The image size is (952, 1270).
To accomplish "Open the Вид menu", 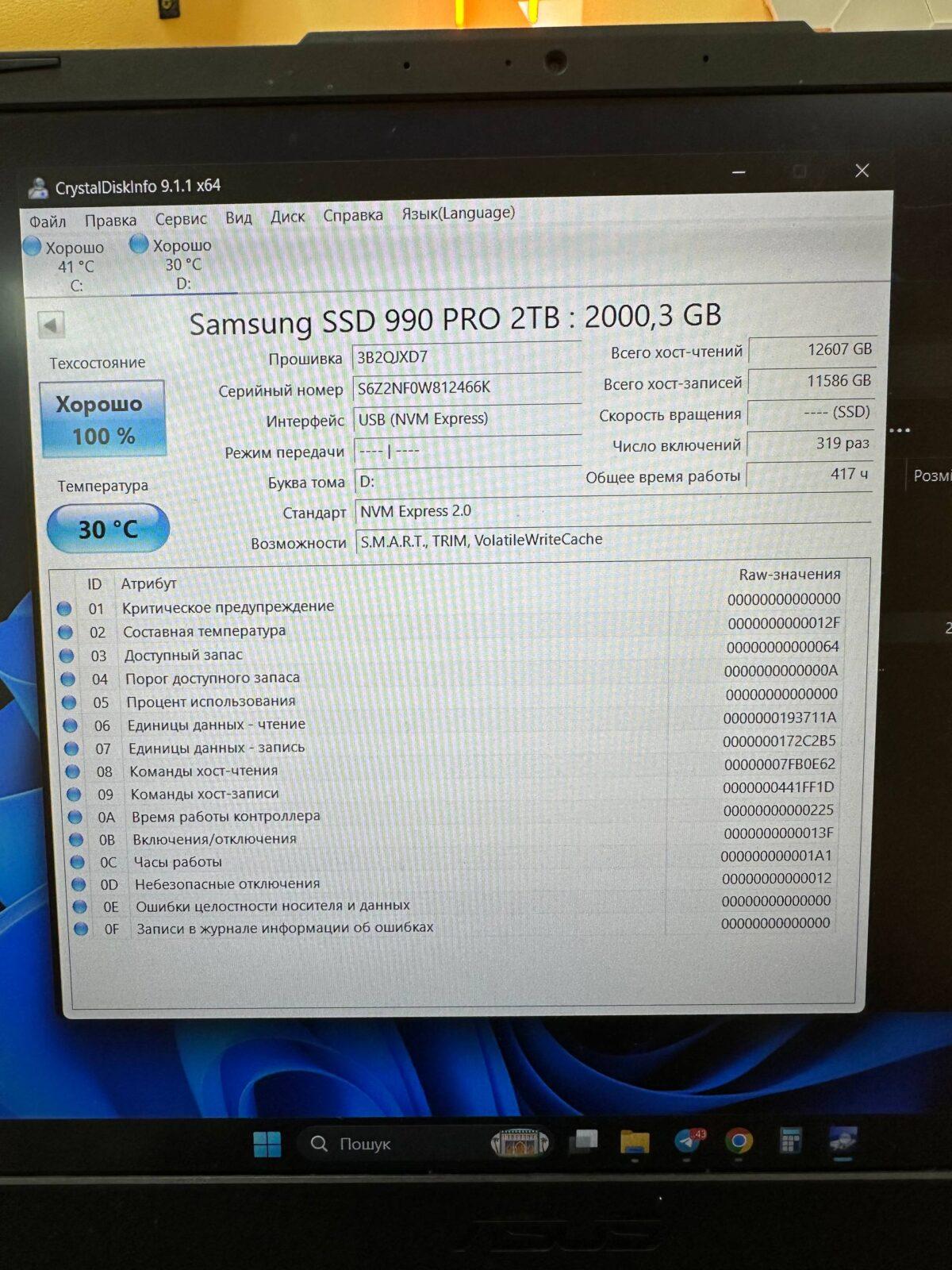I will (x=238, y=217).
